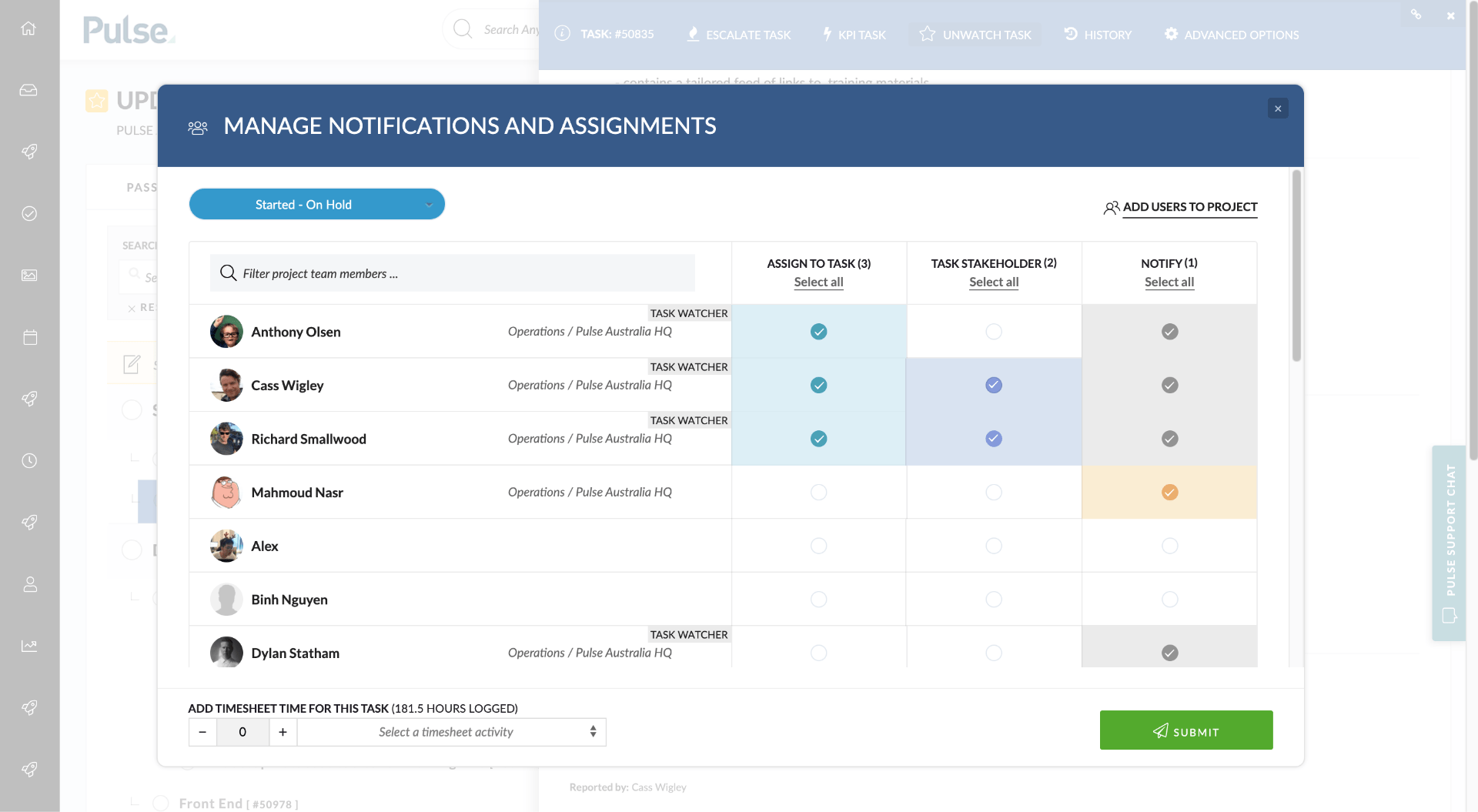
Task: Decrease timesheet hours with minus button
Action: coord(202,732)
